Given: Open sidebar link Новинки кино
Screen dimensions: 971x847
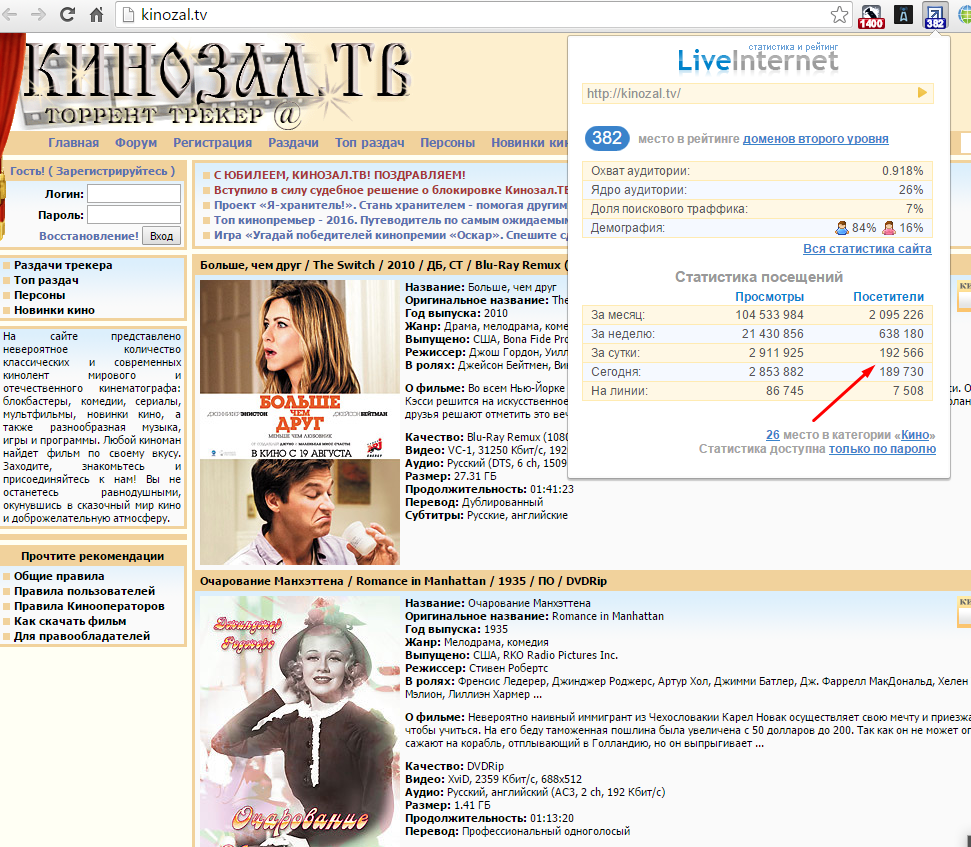Looking at the screenshot, I should point(54,310).
